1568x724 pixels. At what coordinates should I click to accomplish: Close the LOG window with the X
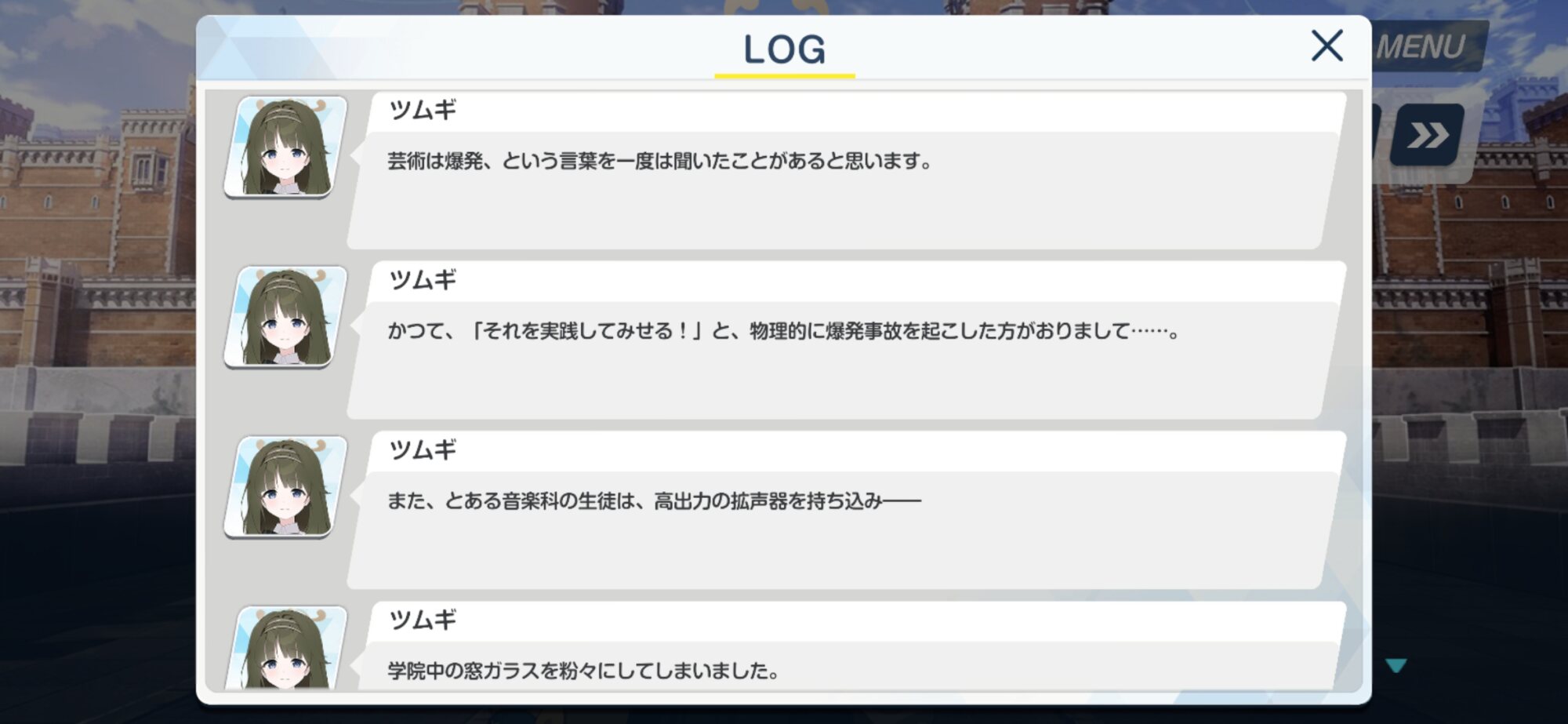tap(1327, 45)
